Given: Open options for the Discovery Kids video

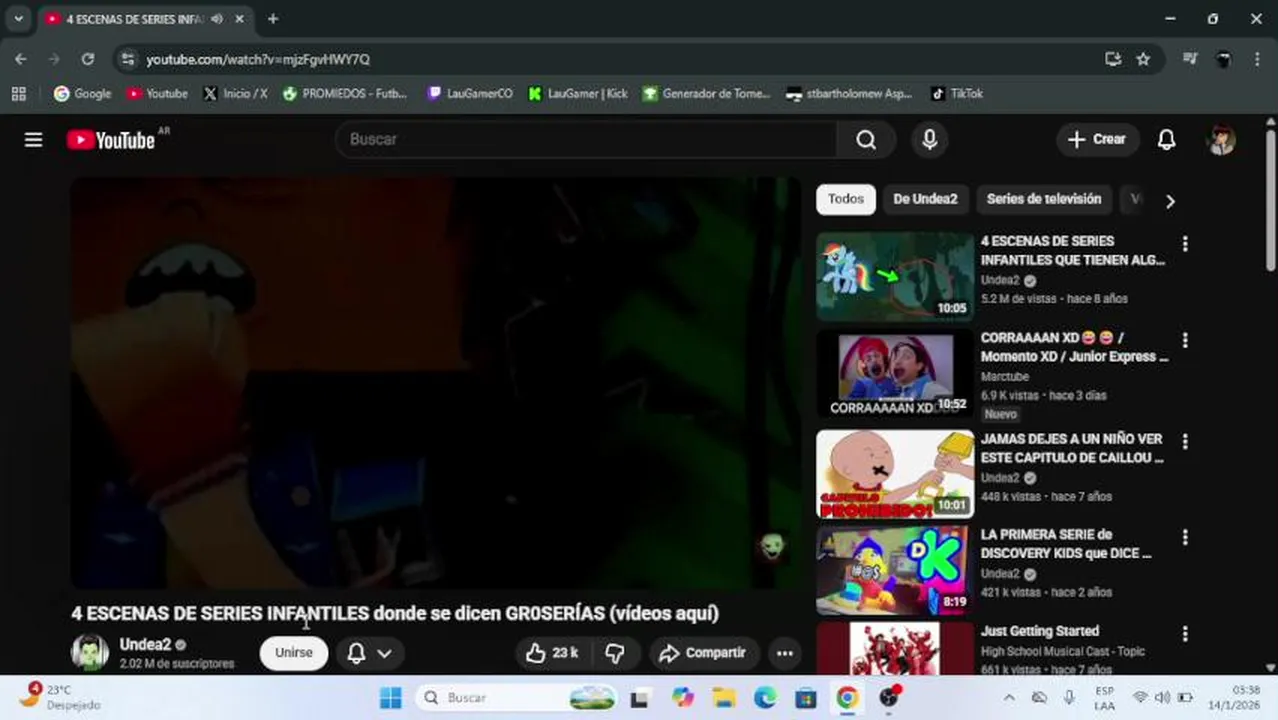Looking at the screenshot, I should tap(1185, 537).
